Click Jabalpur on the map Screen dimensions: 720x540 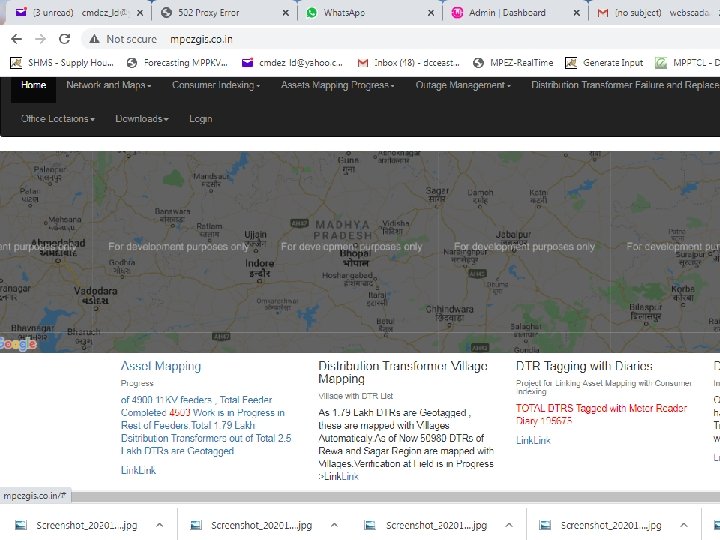coord(513,236)
